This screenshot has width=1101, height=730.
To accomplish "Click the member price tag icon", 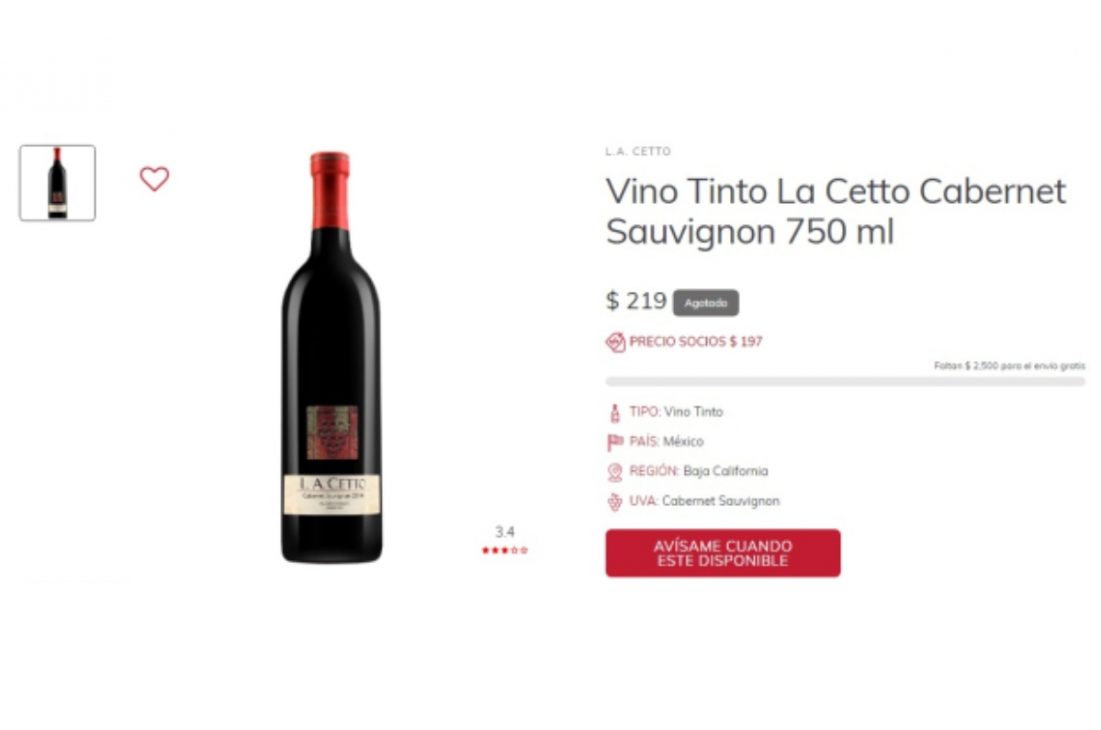I will tap(615, 342).
